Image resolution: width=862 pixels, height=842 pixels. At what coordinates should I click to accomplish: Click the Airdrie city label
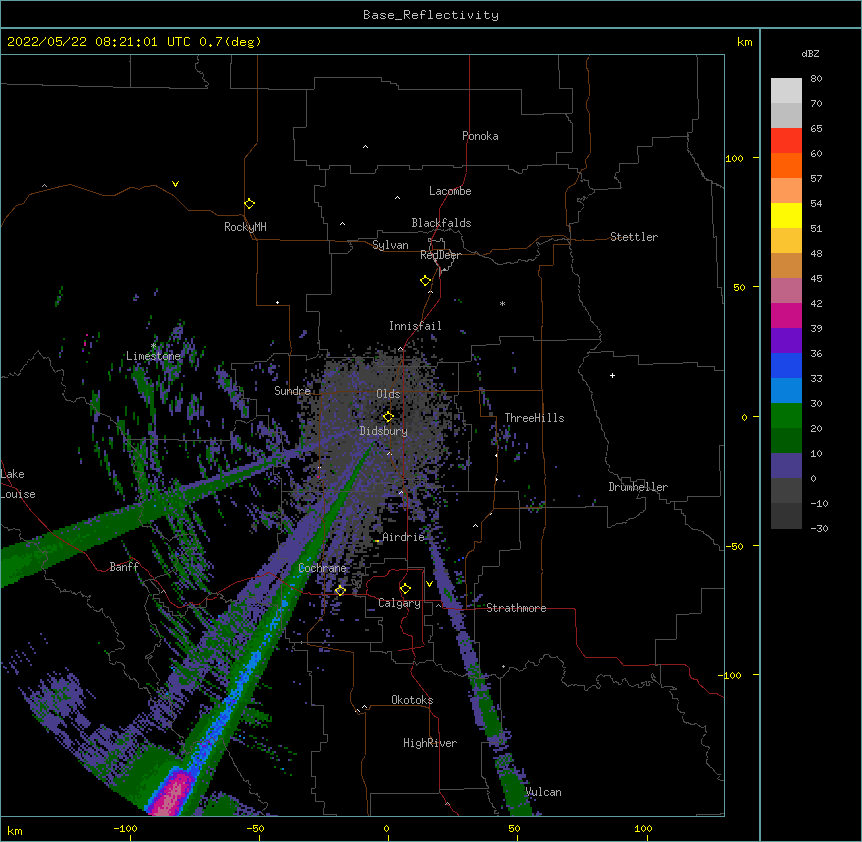click(403, 537)
